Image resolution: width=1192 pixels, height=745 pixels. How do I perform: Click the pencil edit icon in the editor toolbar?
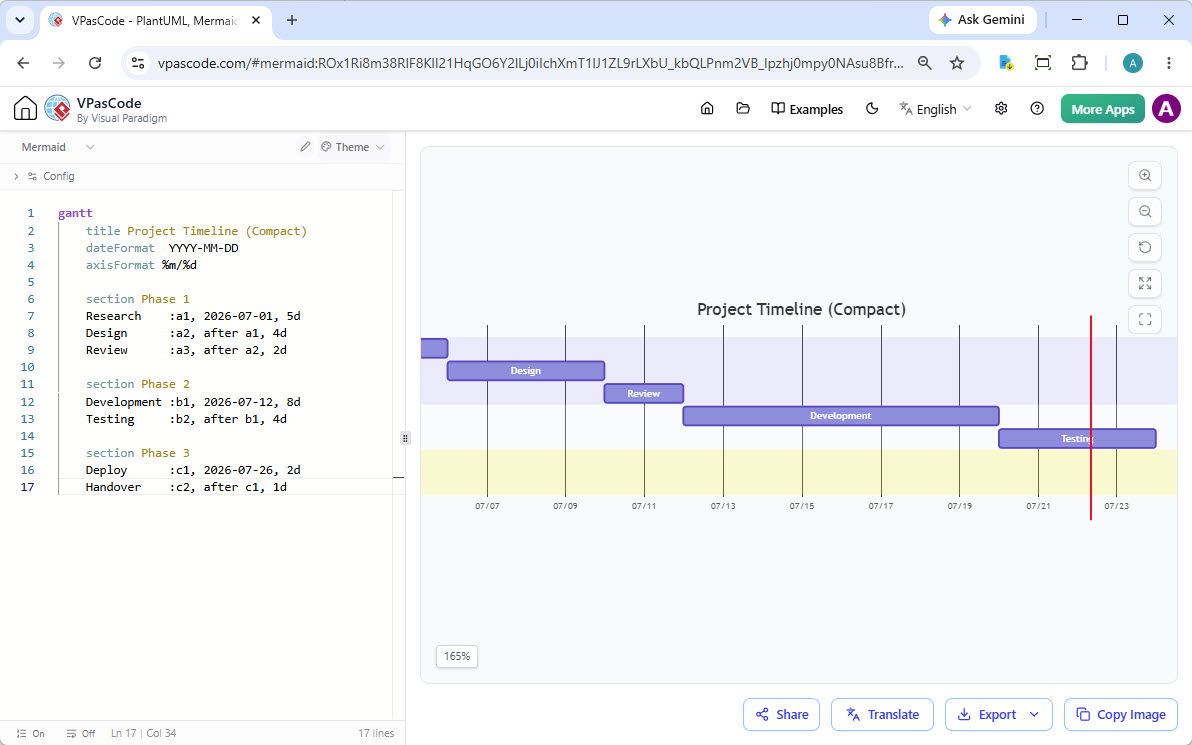coord(305,147)
